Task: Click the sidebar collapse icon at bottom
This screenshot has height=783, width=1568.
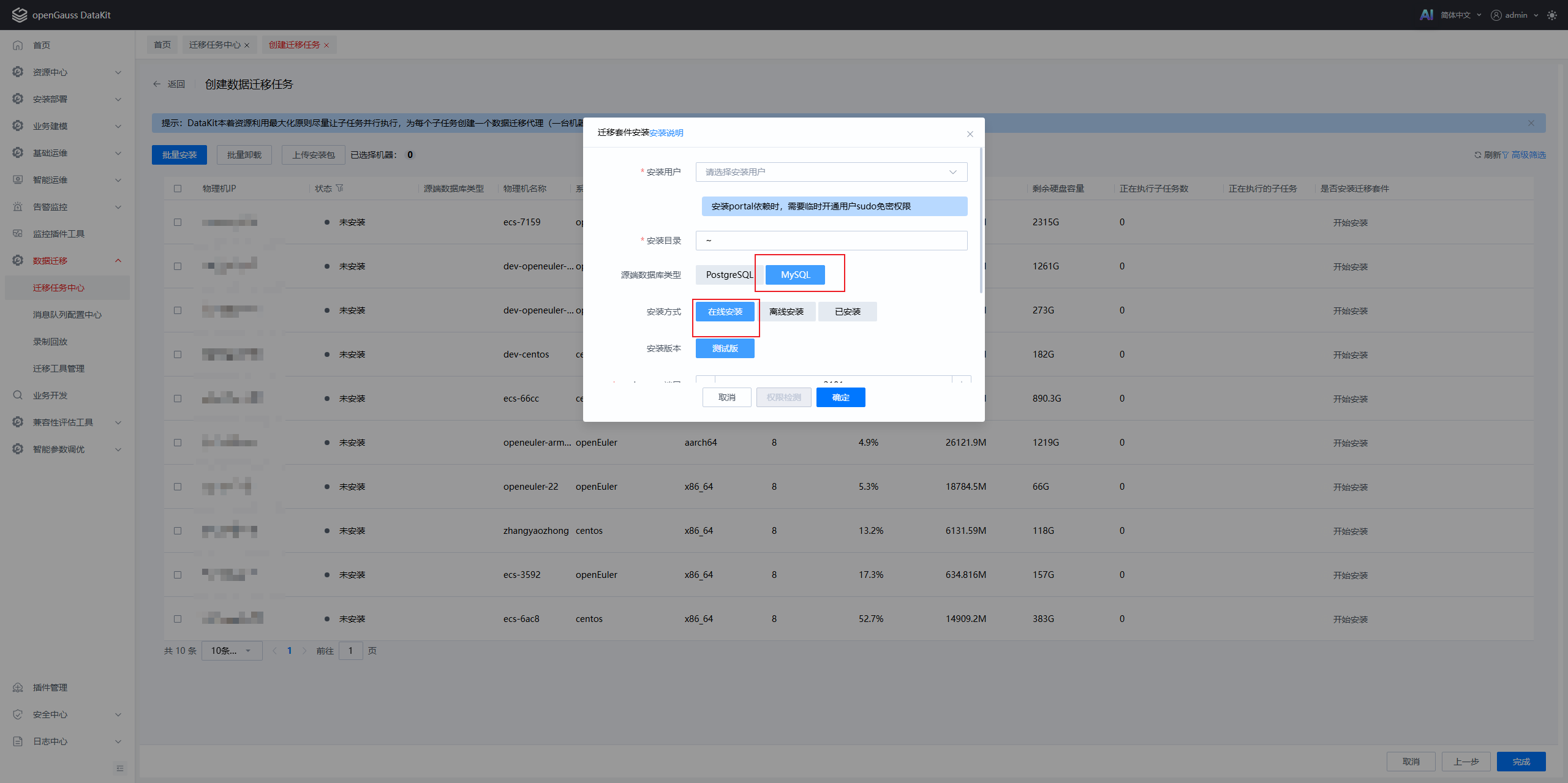Action: click(x=120, y=768)
